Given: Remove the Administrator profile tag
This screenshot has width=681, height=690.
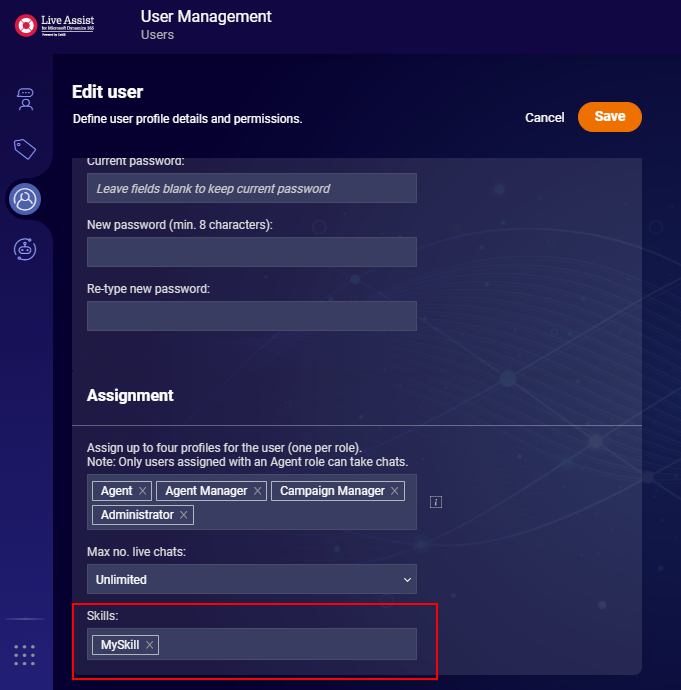Looking at the screenshot, I should tap(183, 515).
